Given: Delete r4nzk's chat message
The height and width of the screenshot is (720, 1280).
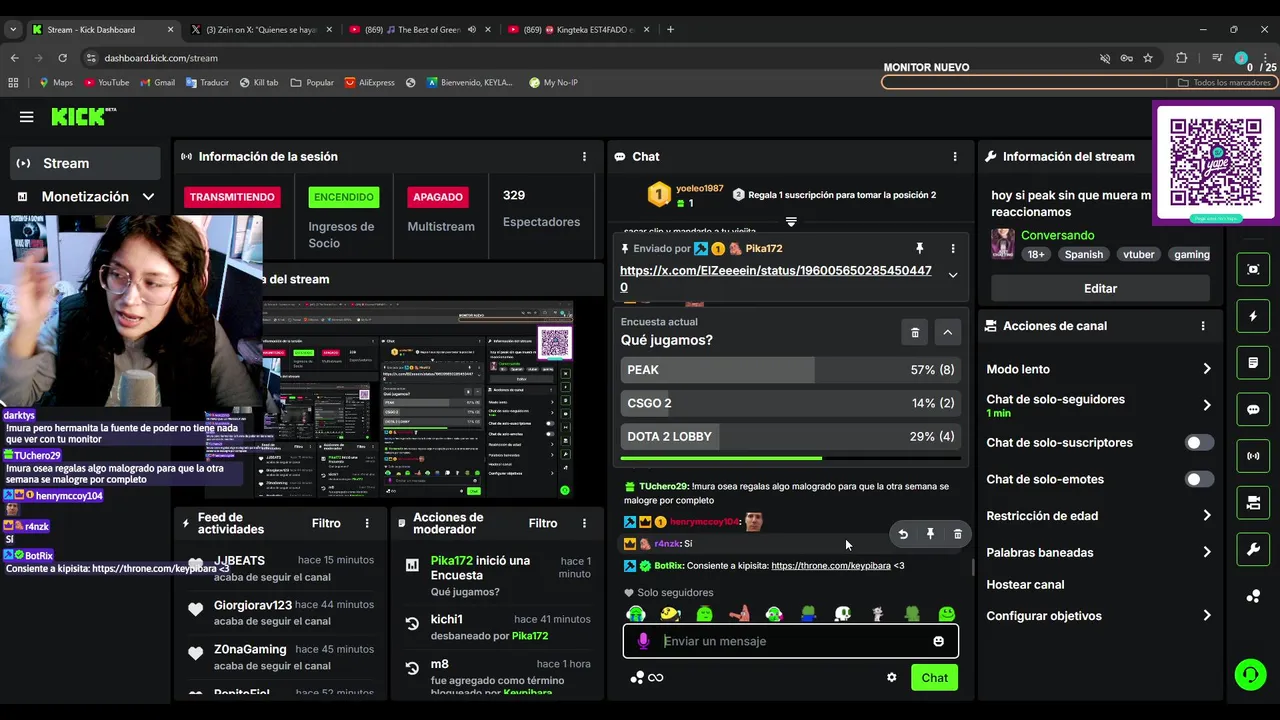Looking at the screenshot, I should (x=957, y=535).
